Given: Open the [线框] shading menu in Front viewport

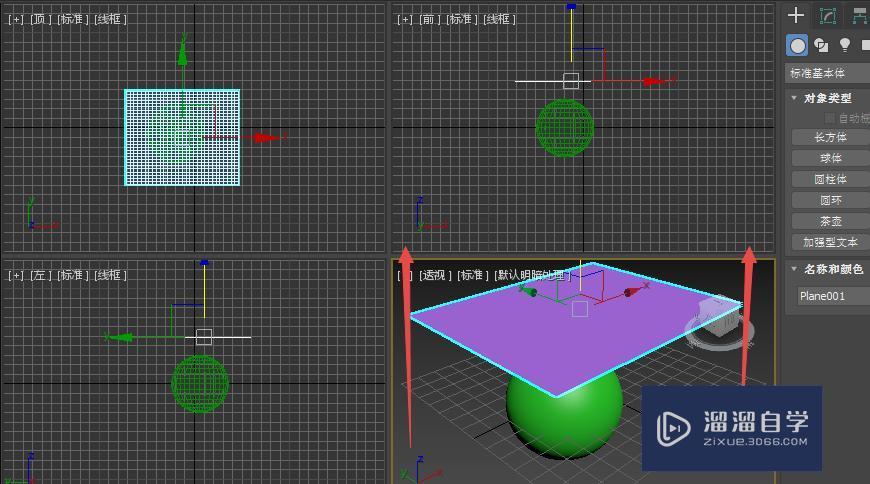Looking at the screenshot, I should [x=499, y=19].
